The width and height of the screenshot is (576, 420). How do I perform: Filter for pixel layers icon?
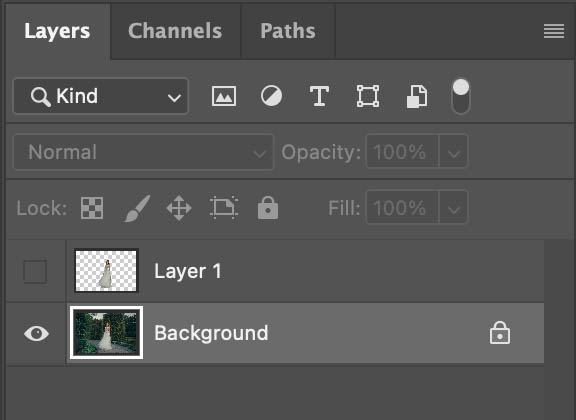tap(224, 96)
